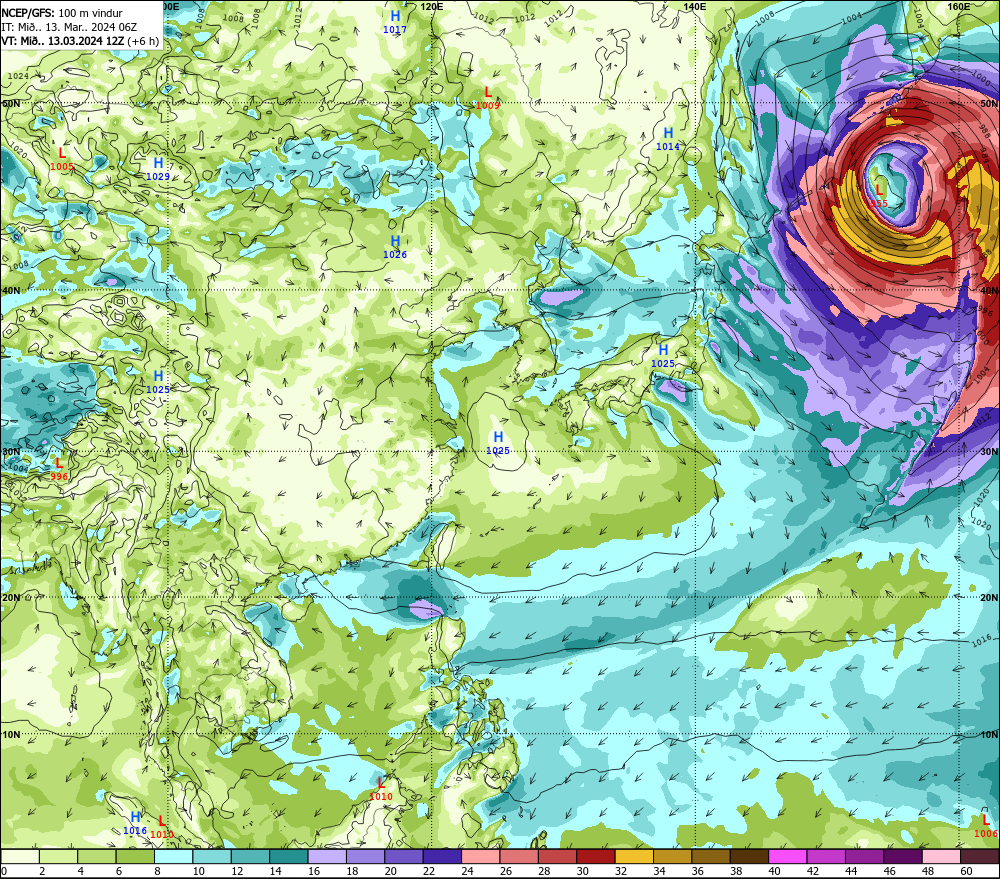Click the purple swatch between 44 and 46
The width and height of the screenshot is (1000, 879).
point(864,856)
